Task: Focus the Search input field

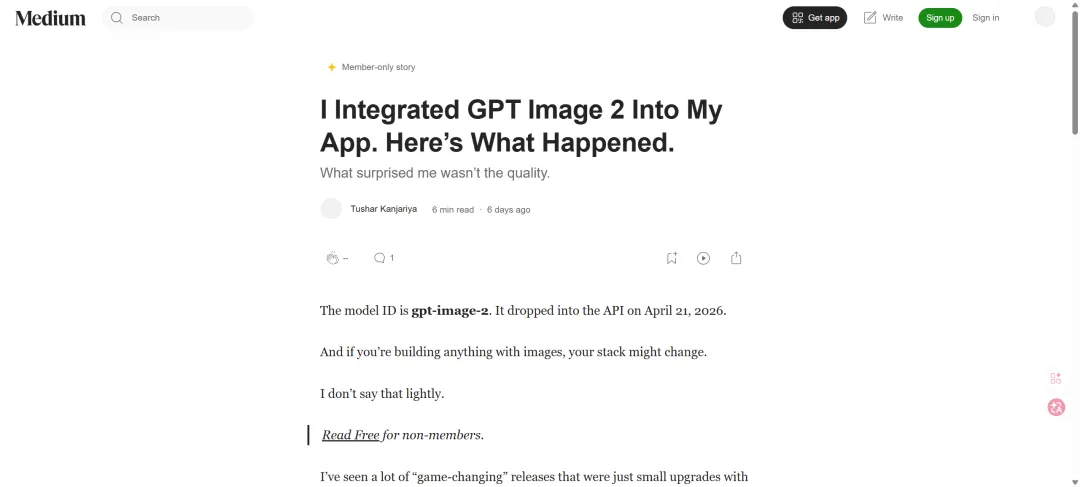Action: 178,18
